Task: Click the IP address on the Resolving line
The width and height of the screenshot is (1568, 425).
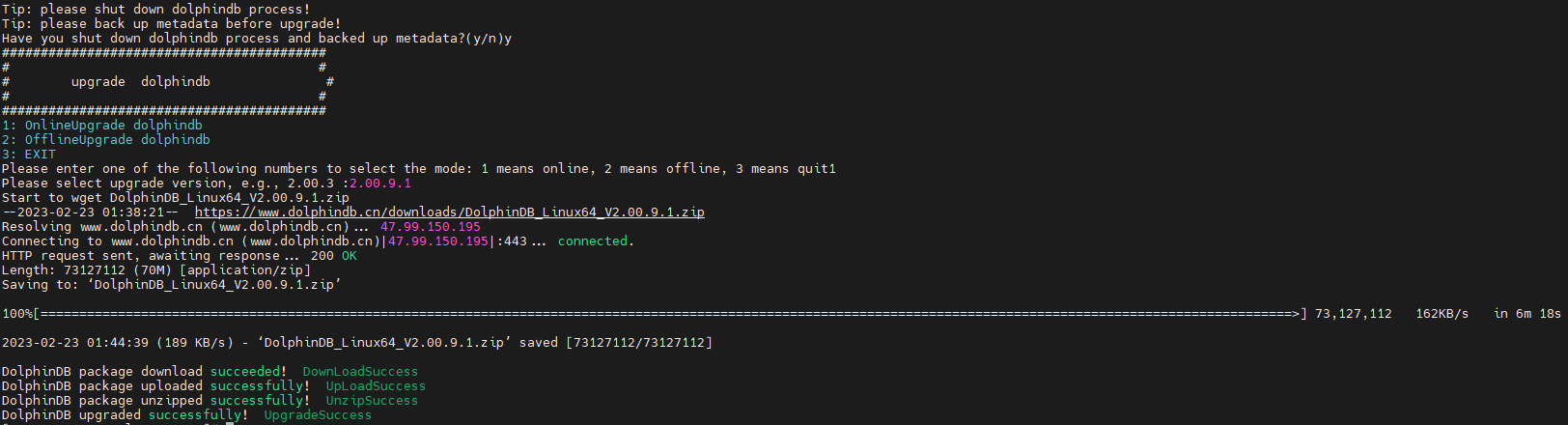Action: pyautogui.click(x=430, y=227)
